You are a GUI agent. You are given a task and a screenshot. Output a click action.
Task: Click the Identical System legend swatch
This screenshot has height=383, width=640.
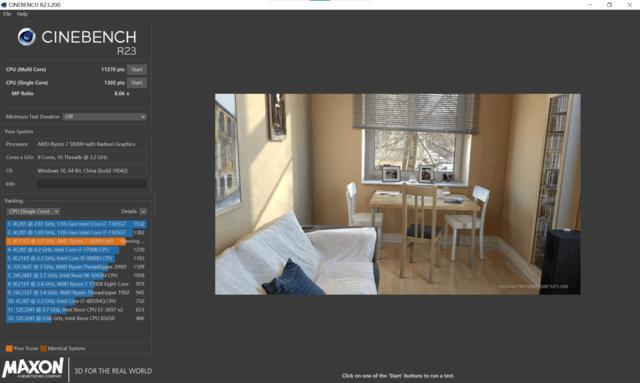(43, 348)
